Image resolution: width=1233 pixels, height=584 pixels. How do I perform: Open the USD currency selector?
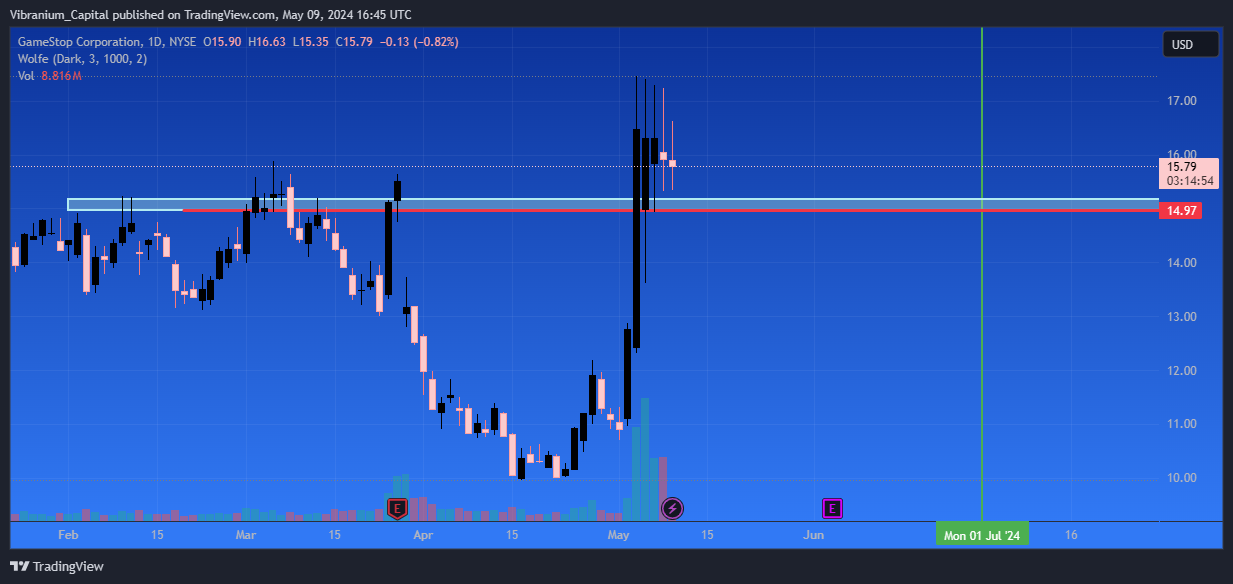point(1190,44)
